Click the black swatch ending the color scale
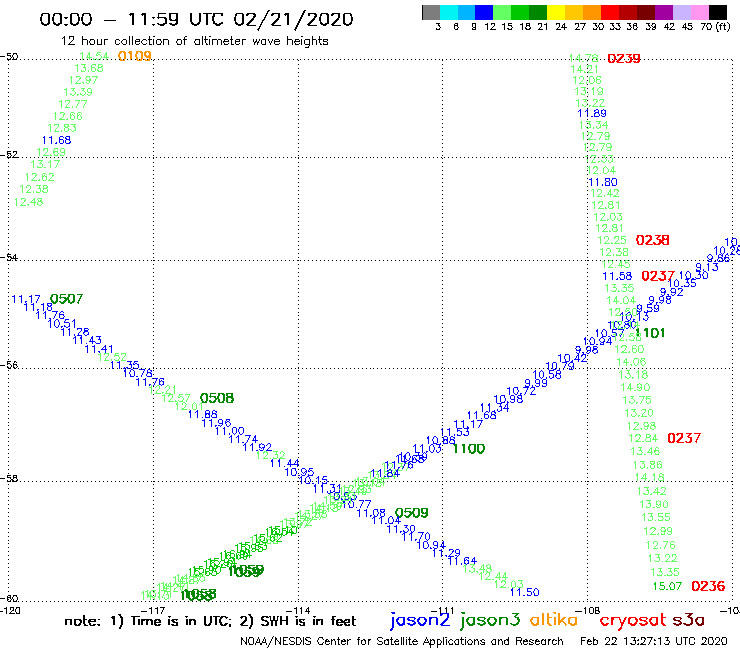Image resolution: width=740 pixels, height=650 pixels. 718,12
